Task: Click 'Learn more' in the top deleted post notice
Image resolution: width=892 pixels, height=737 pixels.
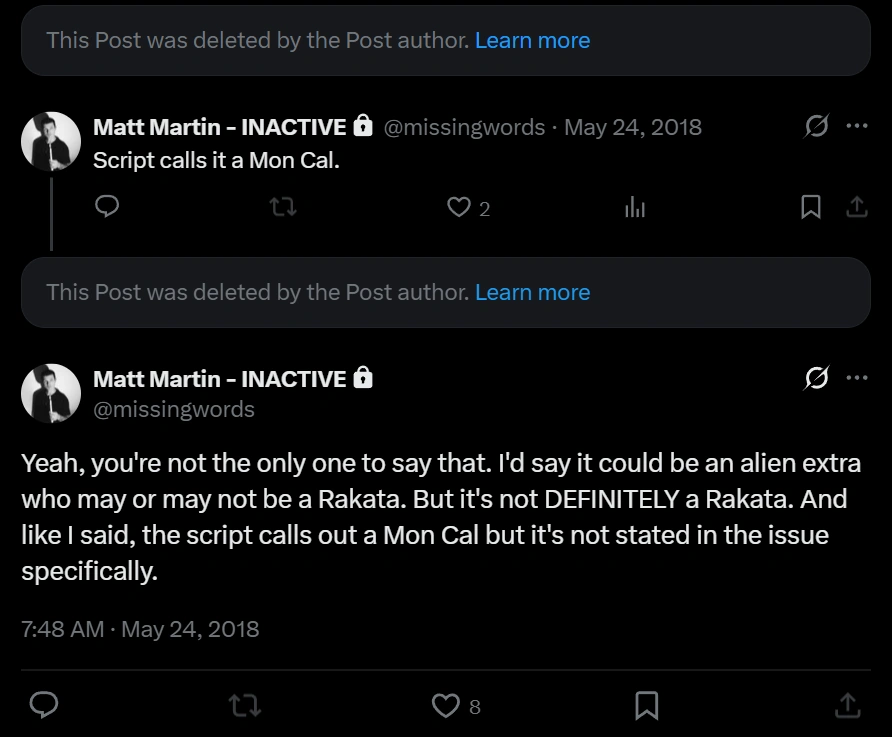Action: [532, 41]
